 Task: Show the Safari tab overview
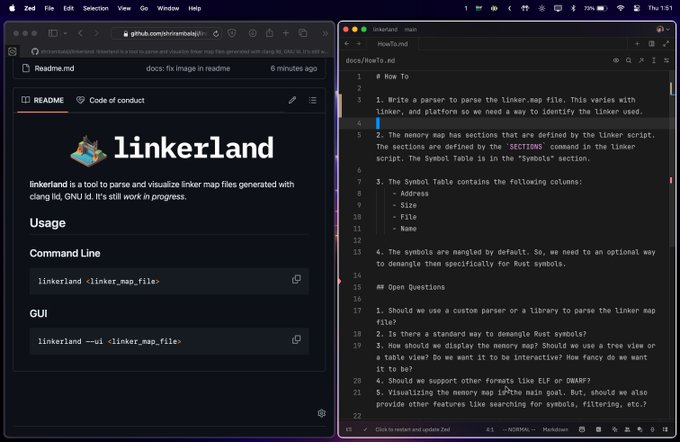[303, 33]
